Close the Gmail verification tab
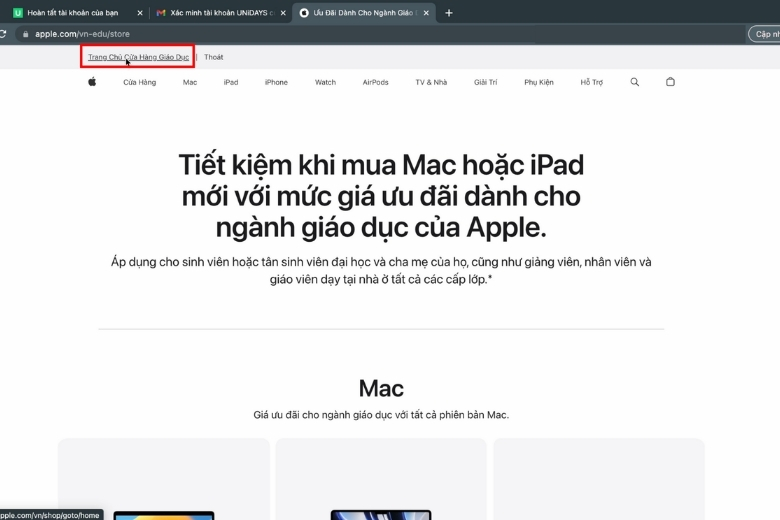 283,13
